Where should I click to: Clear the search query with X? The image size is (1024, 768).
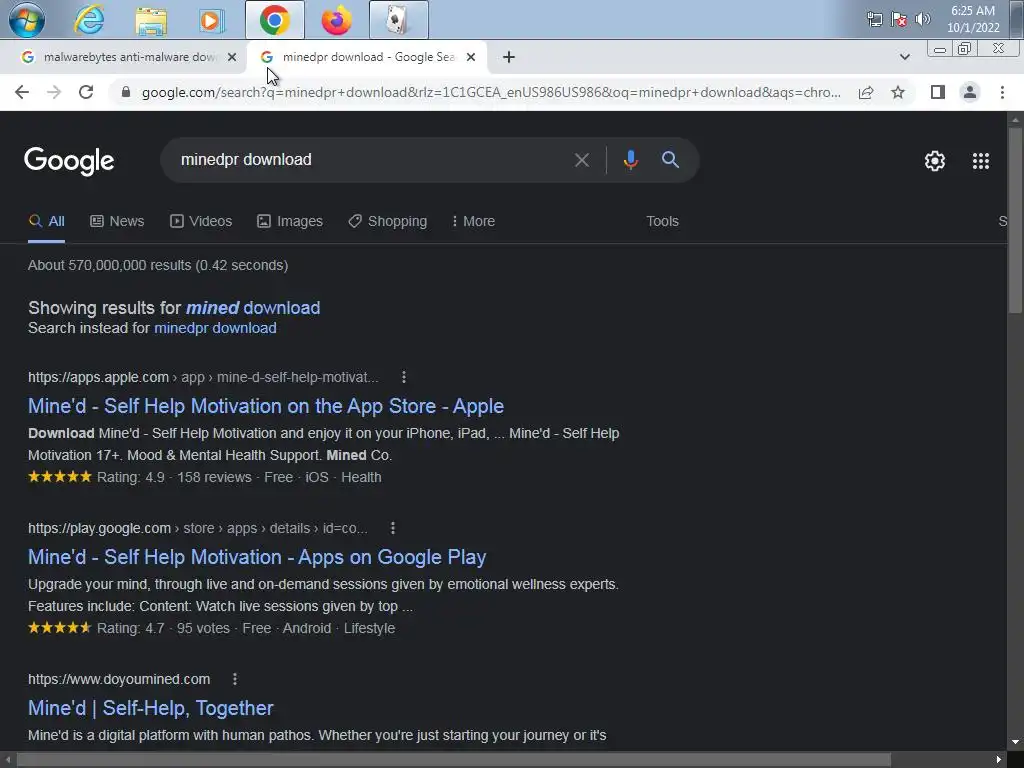[x=581, y=160]
